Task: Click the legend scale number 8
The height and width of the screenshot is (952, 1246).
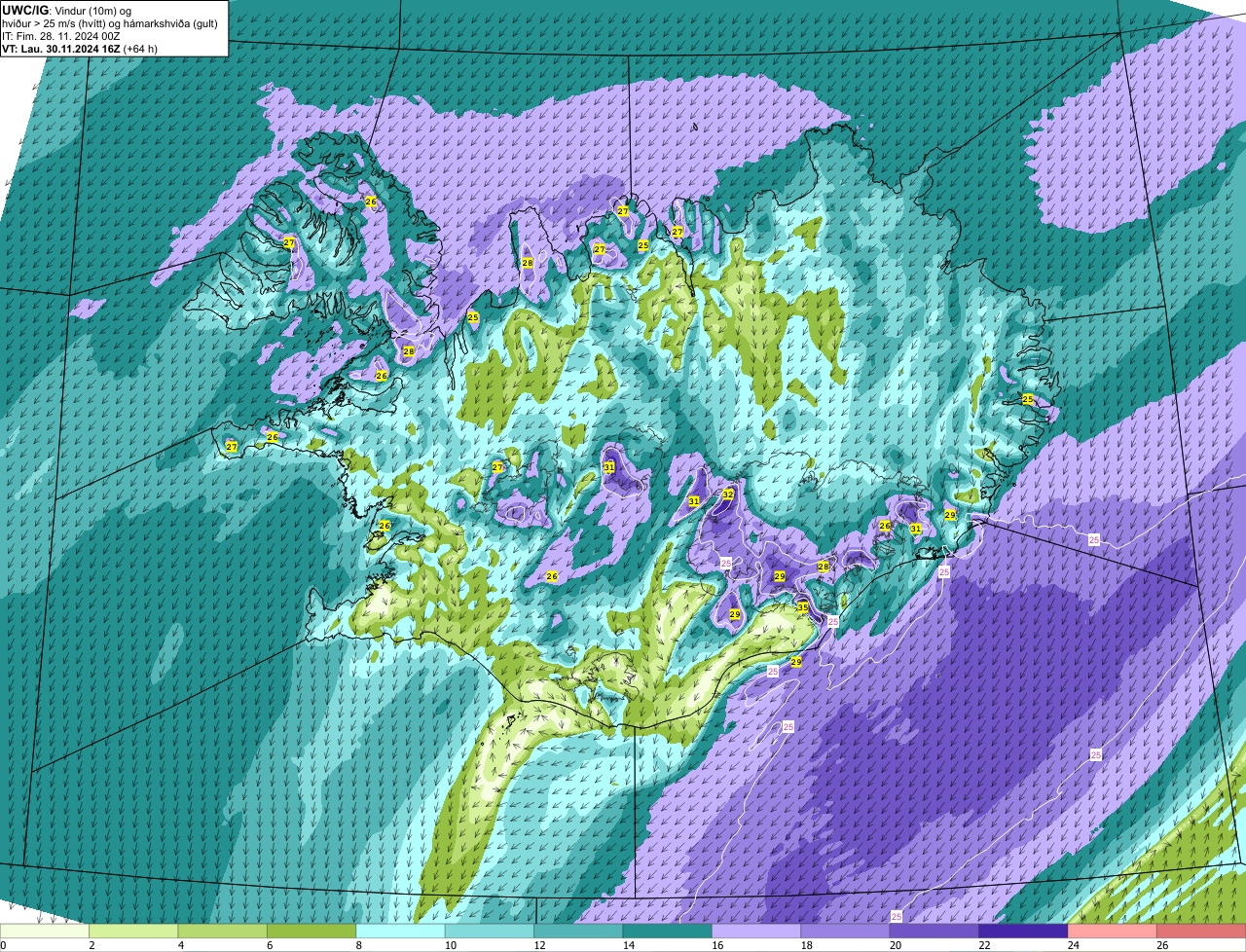Action: (357, 945)
